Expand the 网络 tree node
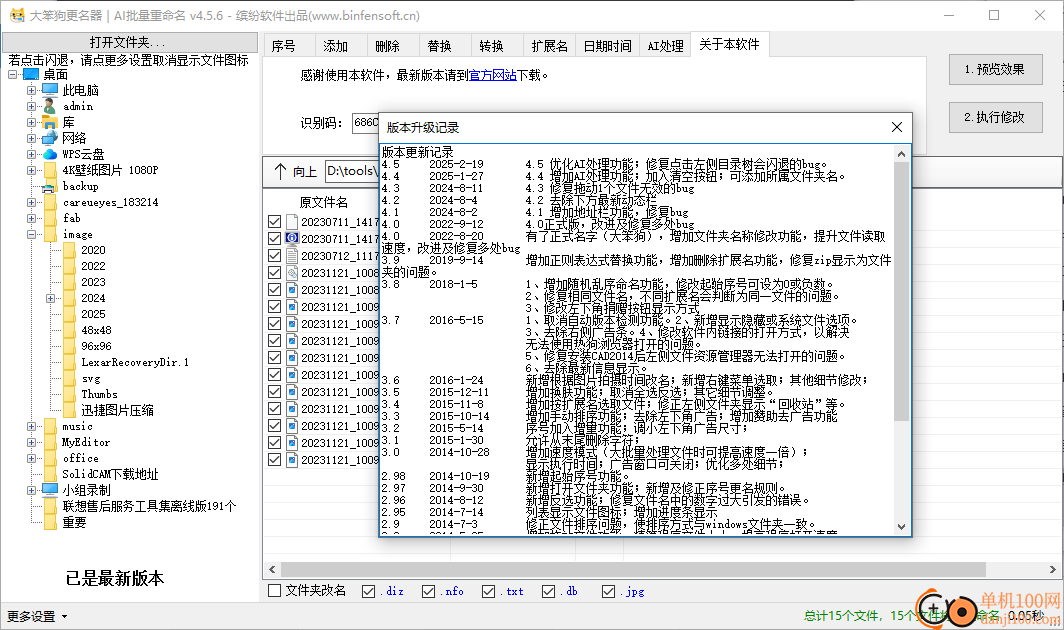1064x630 pixels. click(31, 138)
